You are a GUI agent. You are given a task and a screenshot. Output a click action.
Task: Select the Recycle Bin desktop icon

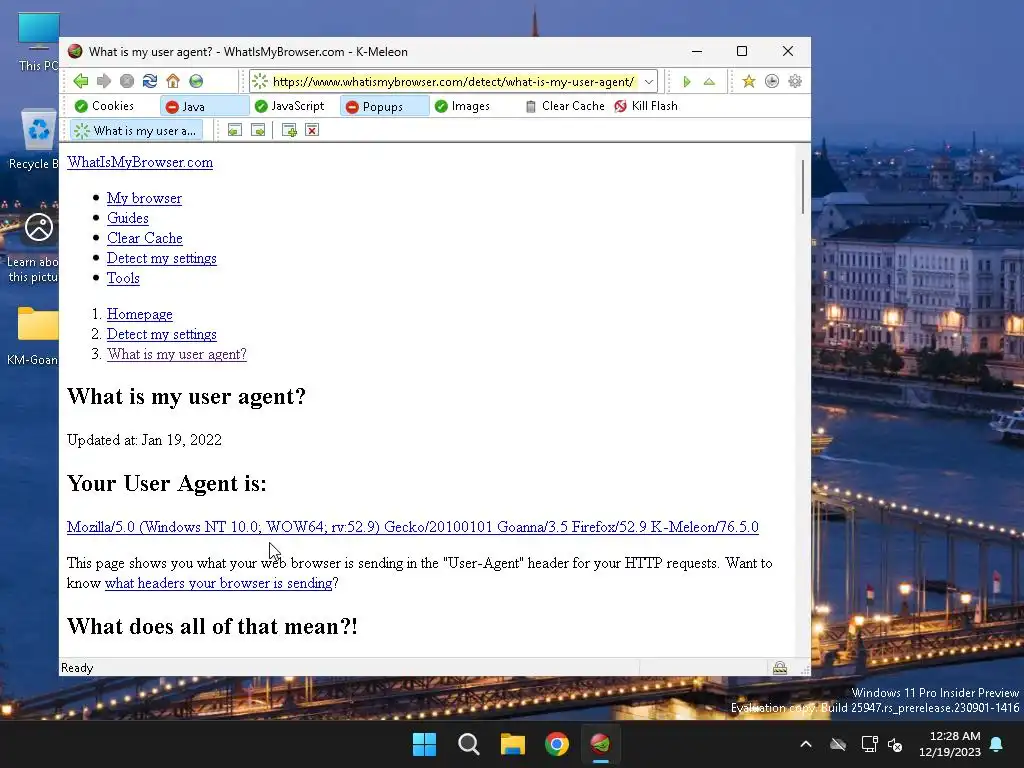click(34, 139)
